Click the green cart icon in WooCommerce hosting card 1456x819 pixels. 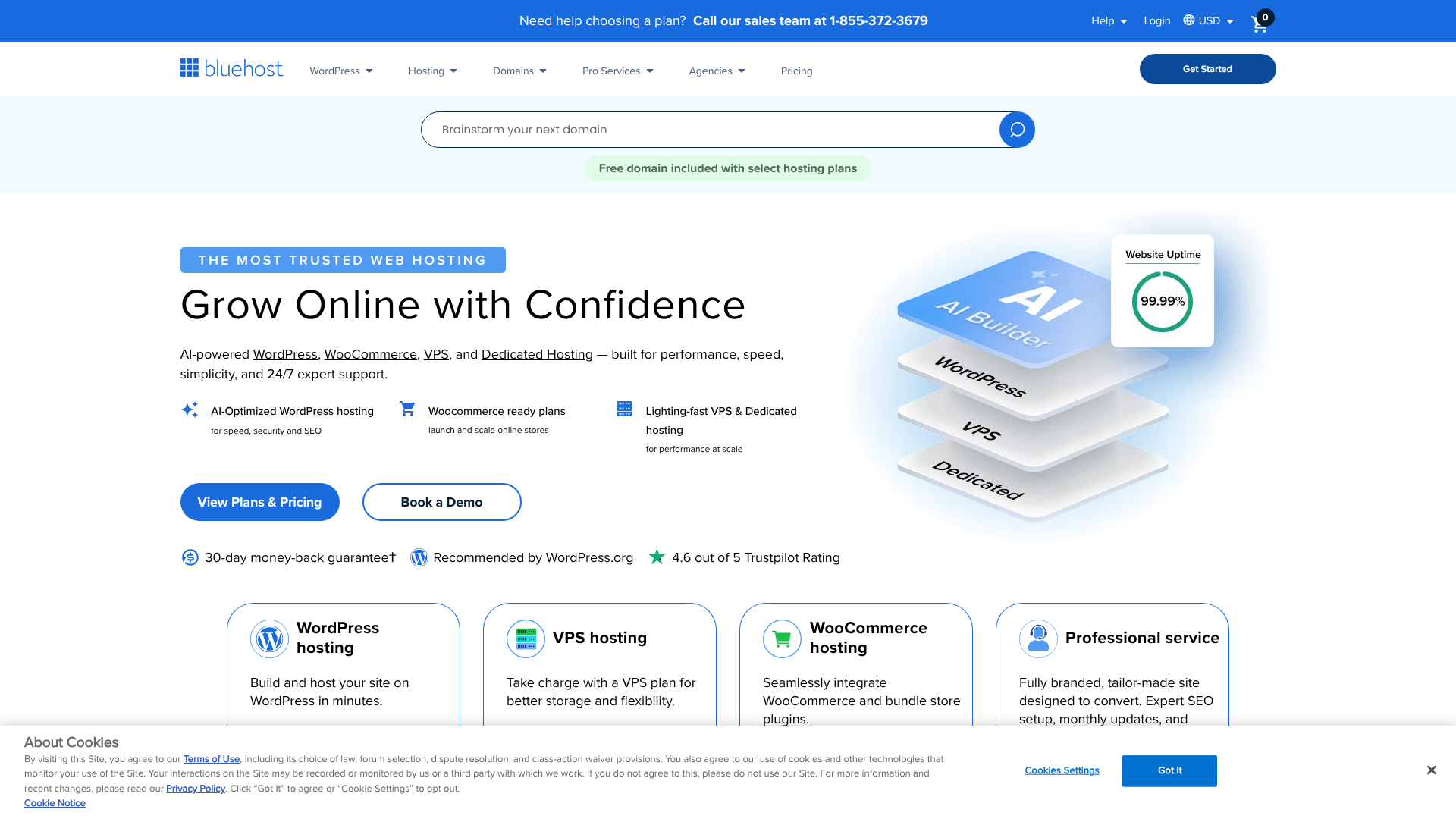[x=782, y=639]
